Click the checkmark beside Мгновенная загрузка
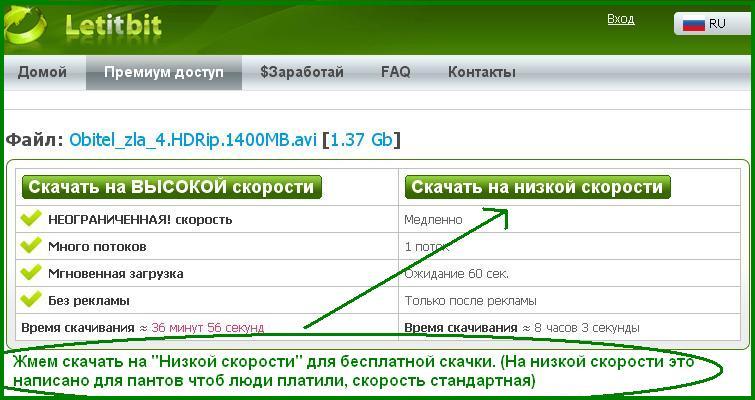This screenshot has width=755, height=400. click(x=31, y=273)
